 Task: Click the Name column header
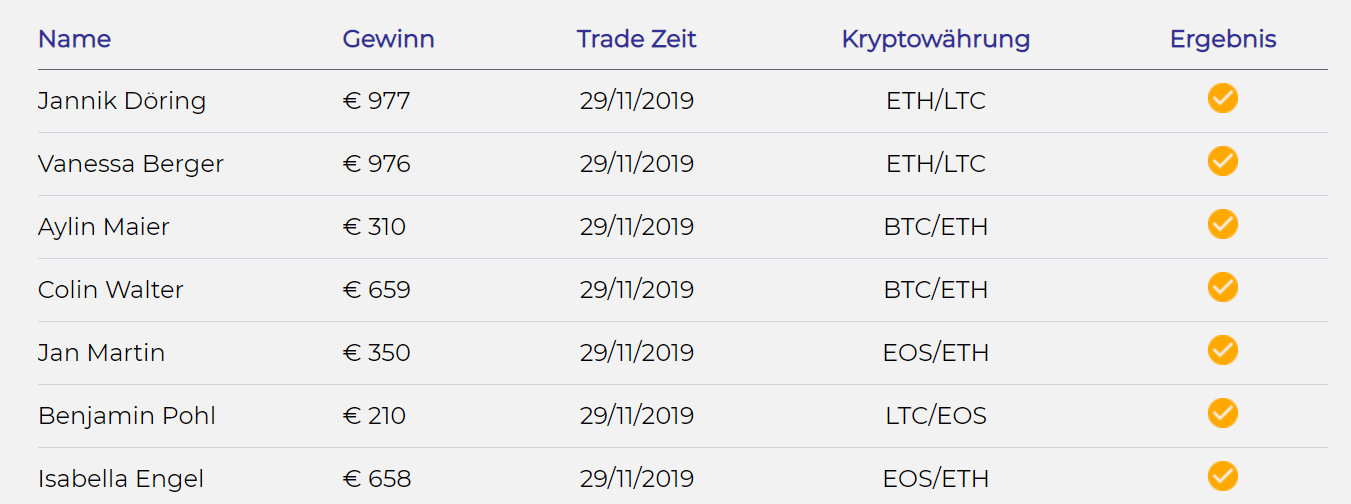[74, 39]
